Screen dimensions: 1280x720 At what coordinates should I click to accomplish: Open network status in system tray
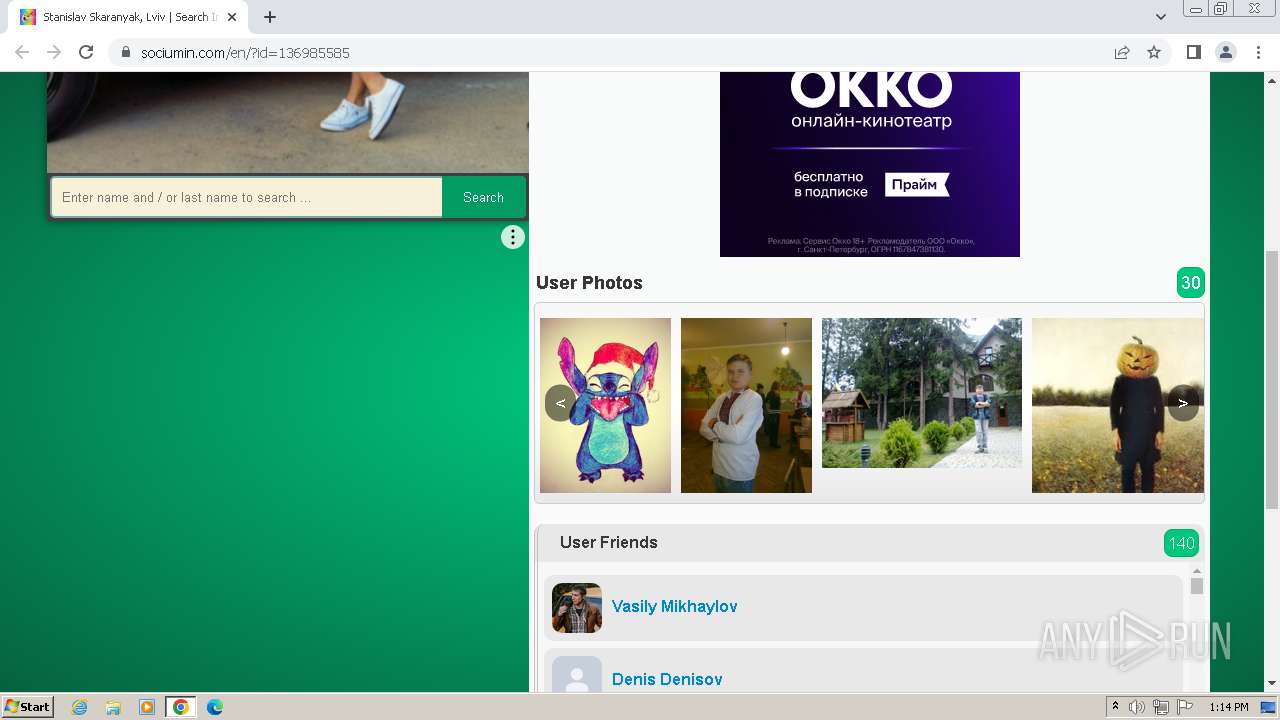coord(1161,707)
